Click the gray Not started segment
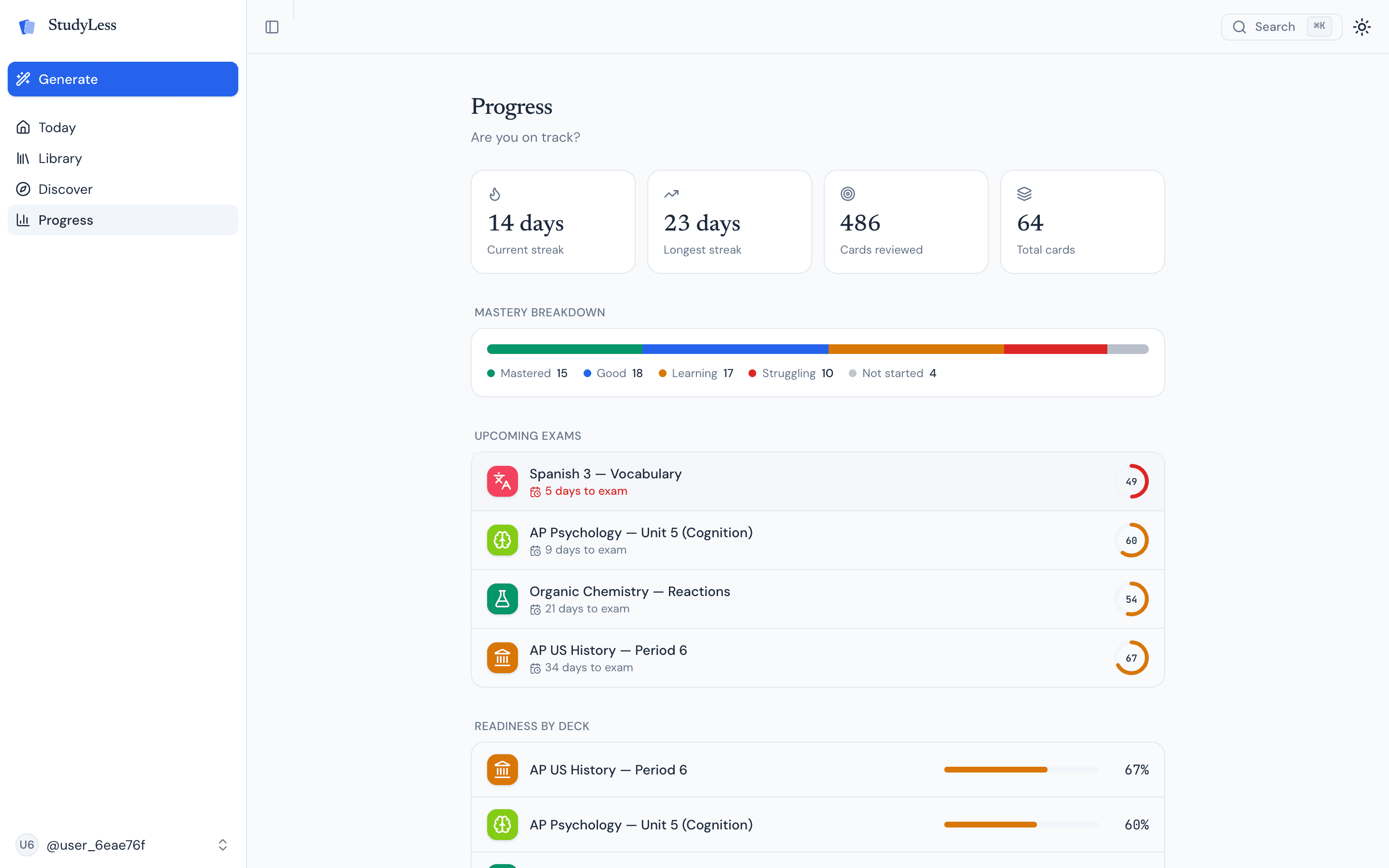The width and height of the screenshot is (1389, 868). (1128, 349)
